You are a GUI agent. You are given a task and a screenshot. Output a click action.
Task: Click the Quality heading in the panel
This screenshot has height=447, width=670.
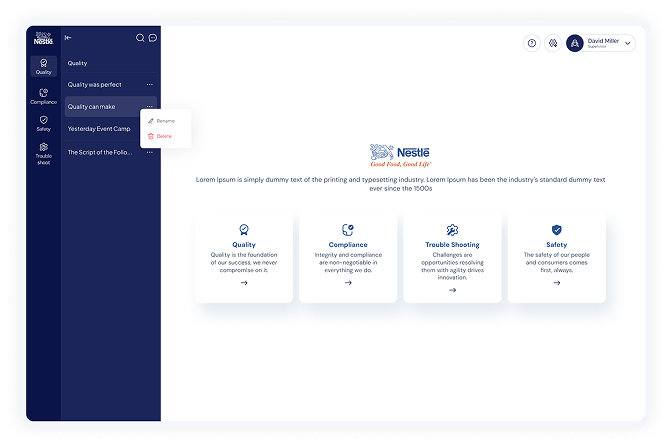[x=77, y=63]
